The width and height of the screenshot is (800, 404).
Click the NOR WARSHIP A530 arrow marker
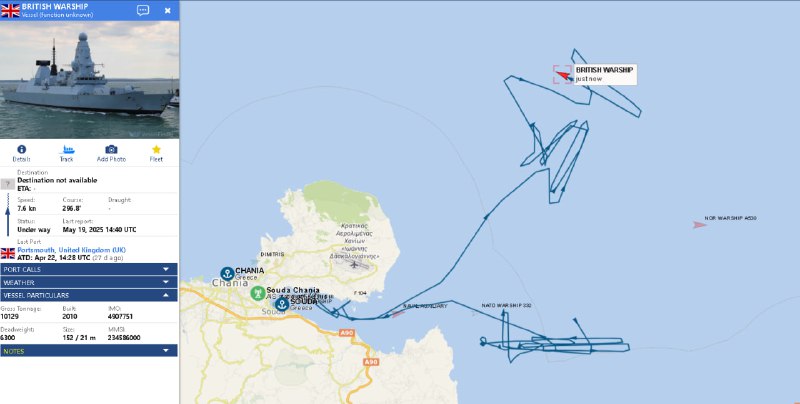pos(699,224)
